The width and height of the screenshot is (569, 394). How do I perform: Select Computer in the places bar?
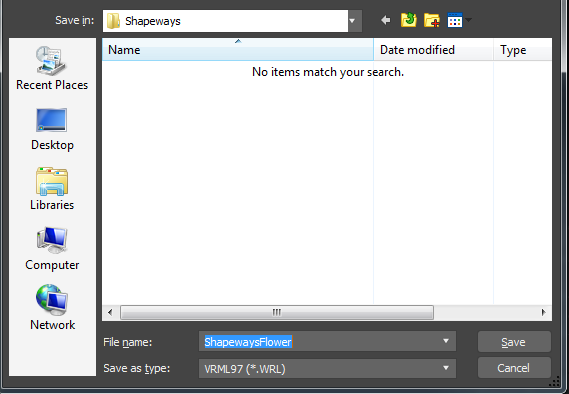pos(52,249)
